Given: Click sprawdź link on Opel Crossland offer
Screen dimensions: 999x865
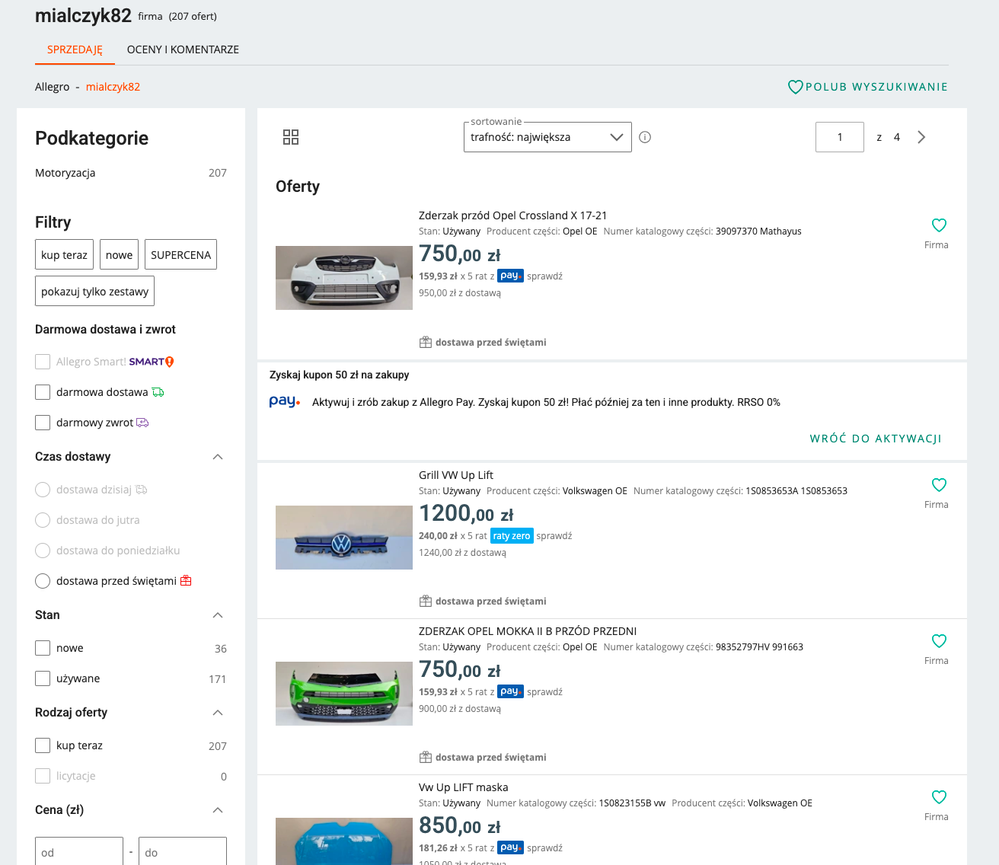Looking at the screenshot, I should tap(545, 276).
